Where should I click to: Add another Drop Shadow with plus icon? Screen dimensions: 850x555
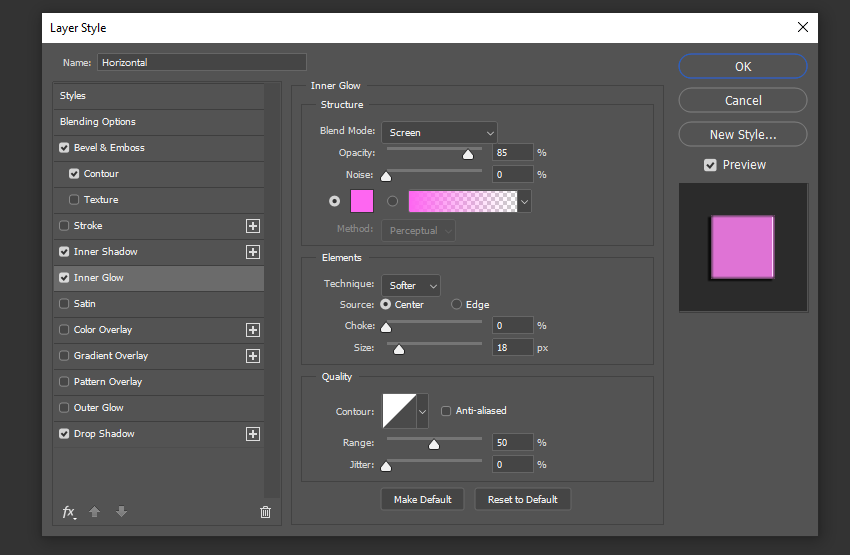[x=253, y=434]
